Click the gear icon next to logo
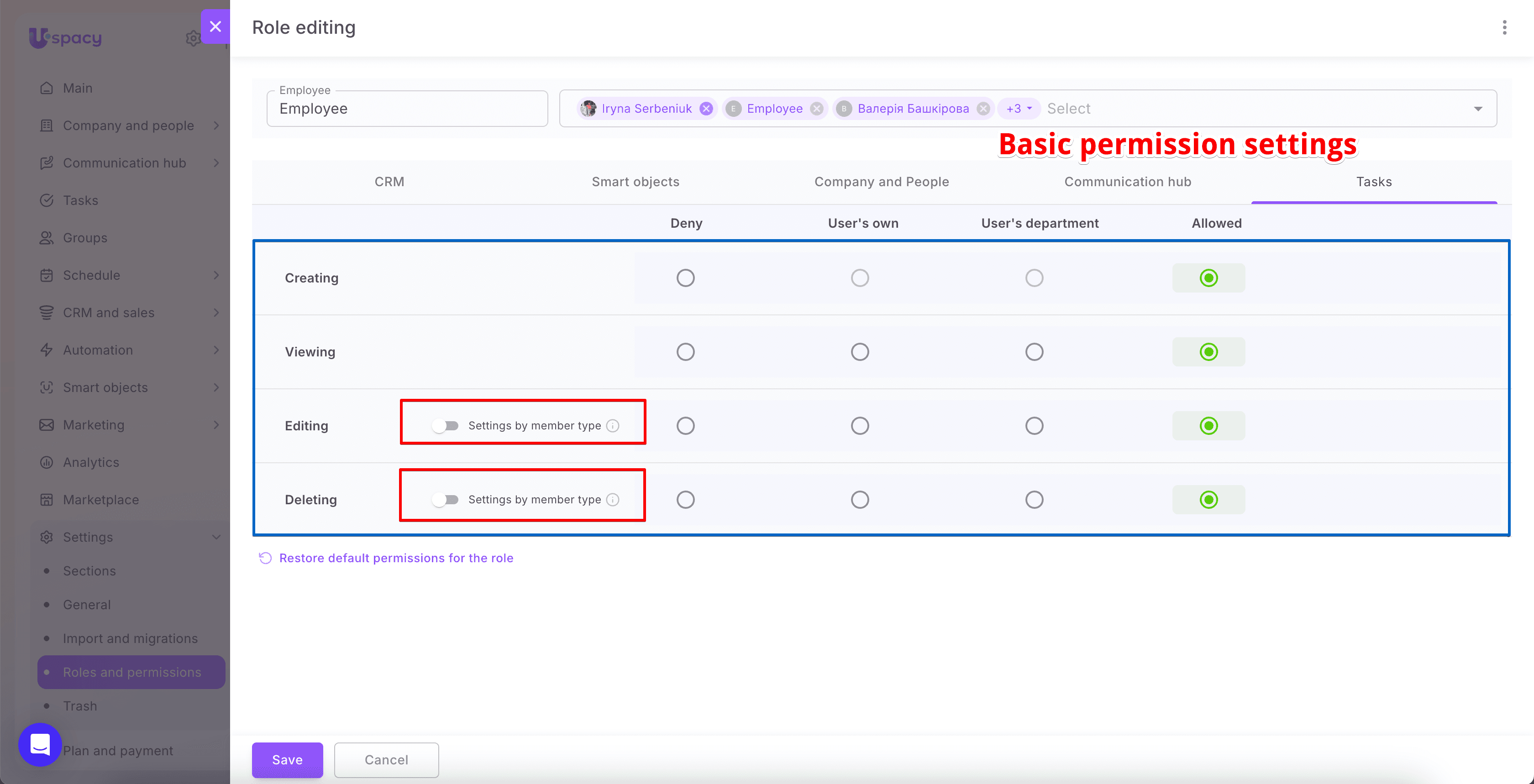Image resolution: width=1534 pixels, height=784 pixels. coord(193,38)
